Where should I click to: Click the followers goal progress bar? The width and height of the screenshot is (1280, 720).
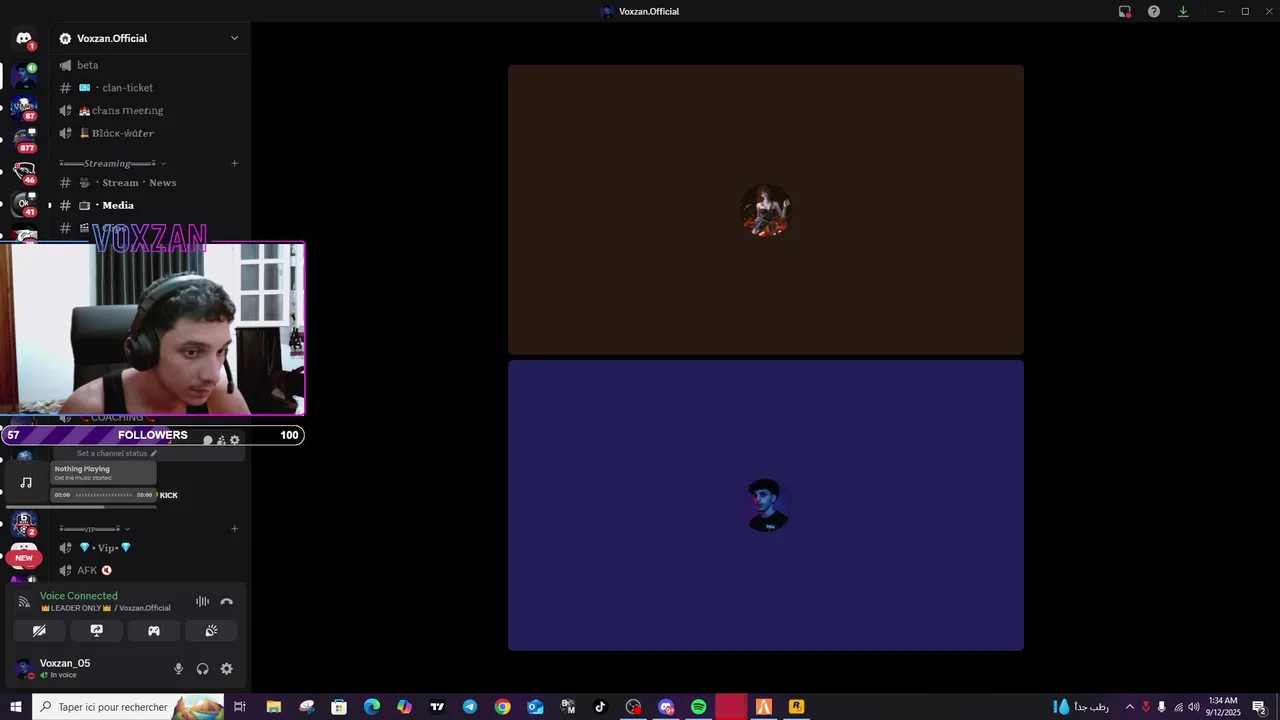[152, 435]
